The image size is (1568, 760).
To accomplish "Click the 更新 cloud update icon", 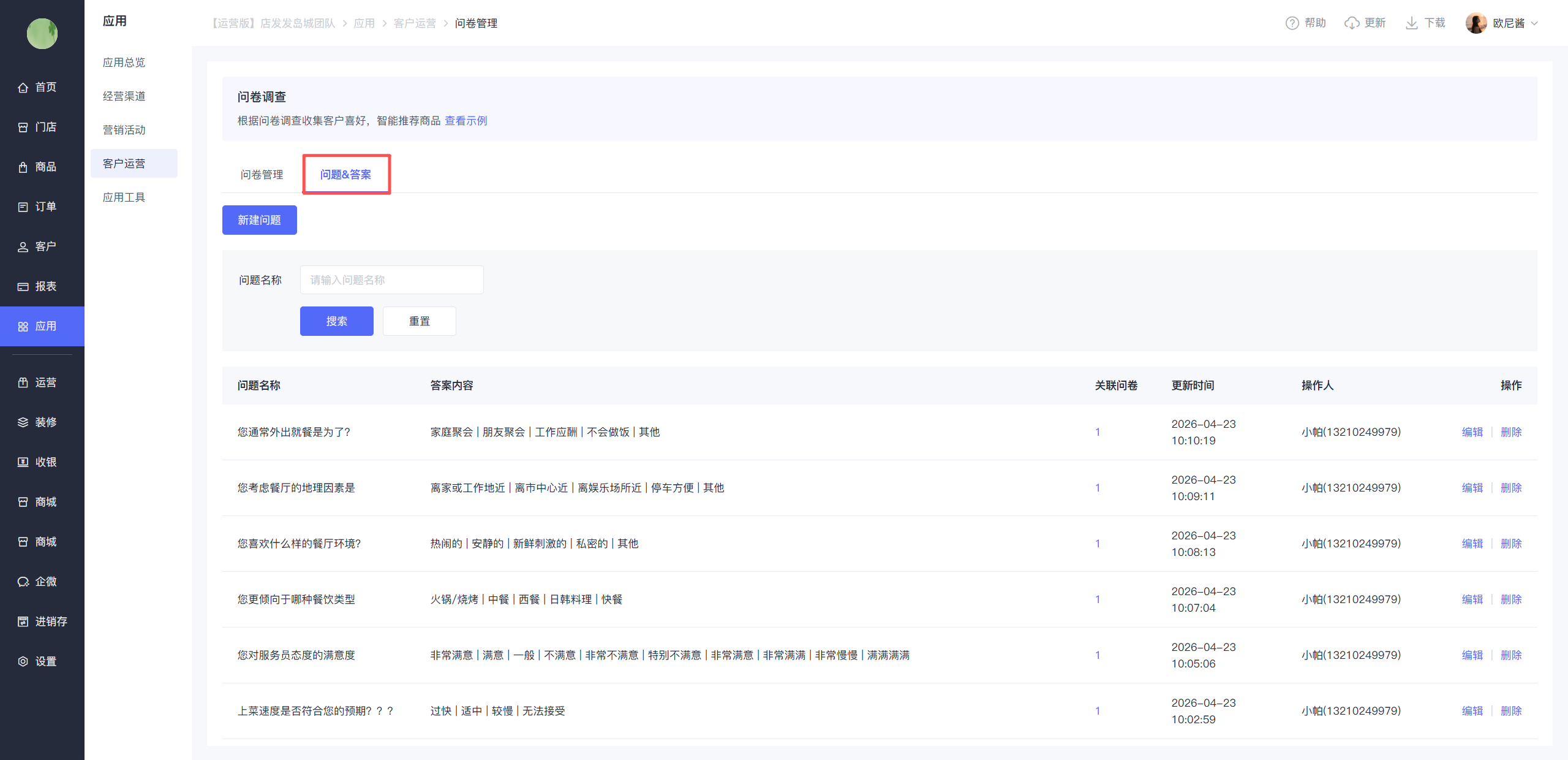I will (x=1351, y=23).
